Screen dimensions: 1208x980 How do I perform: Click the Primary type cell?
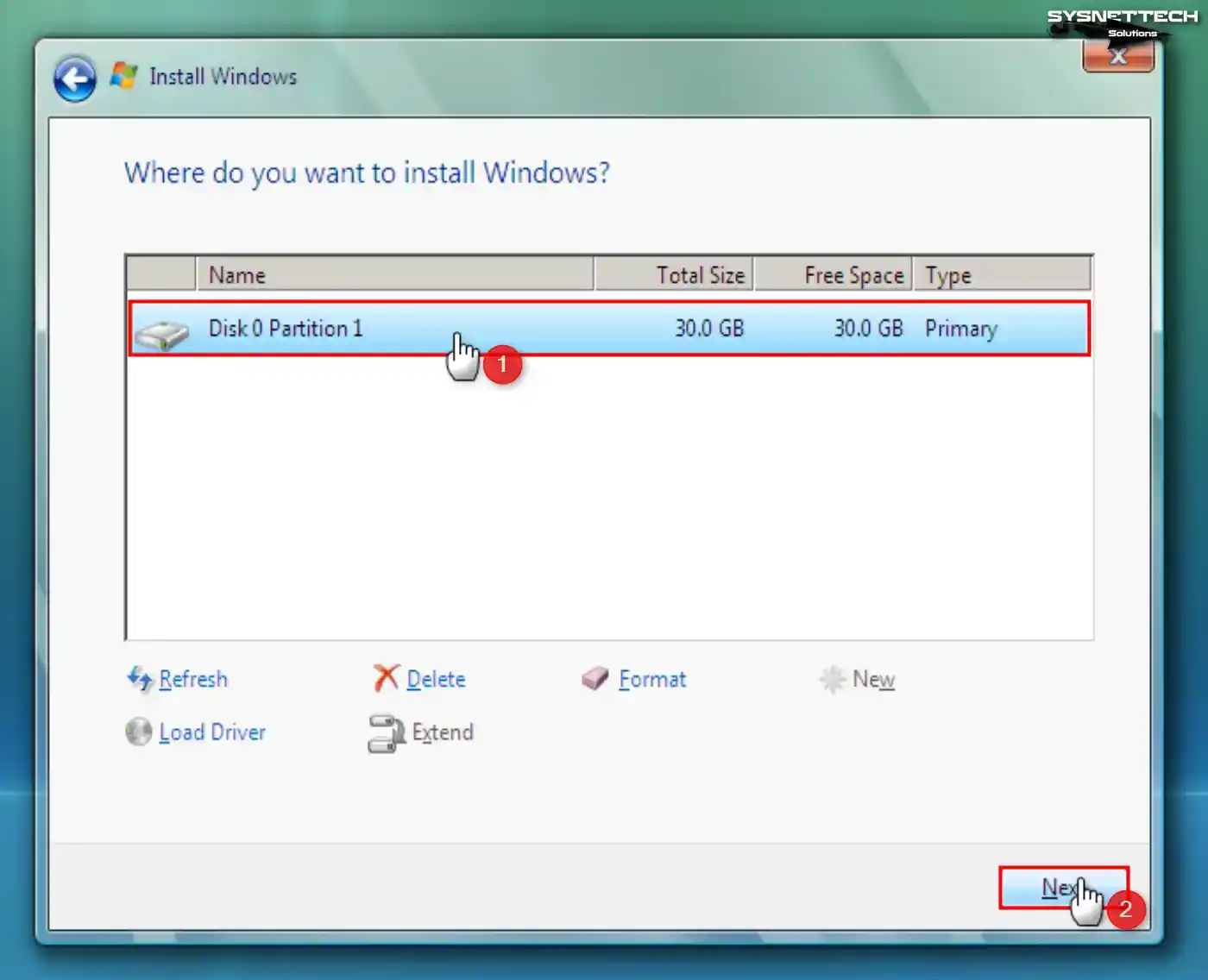click(961, 330)
